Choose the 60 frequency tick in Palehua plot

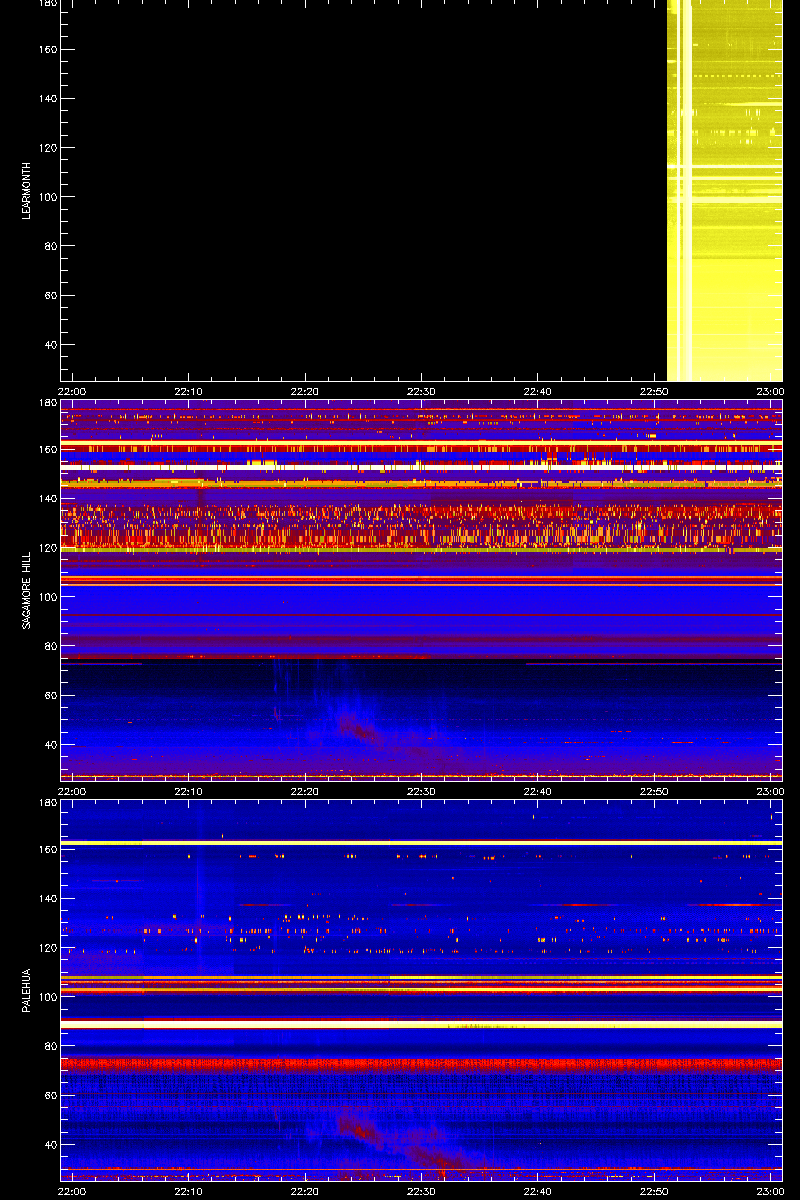pyautogui.click(x=51, y=1096)
